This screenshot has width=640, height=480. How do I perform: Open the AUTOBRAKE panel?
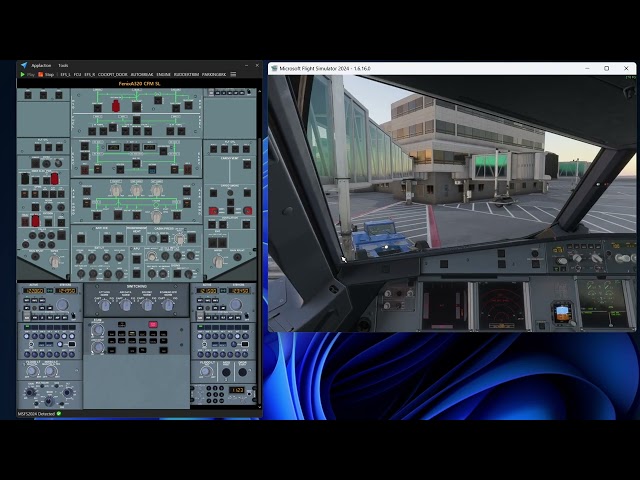[142, 75]
